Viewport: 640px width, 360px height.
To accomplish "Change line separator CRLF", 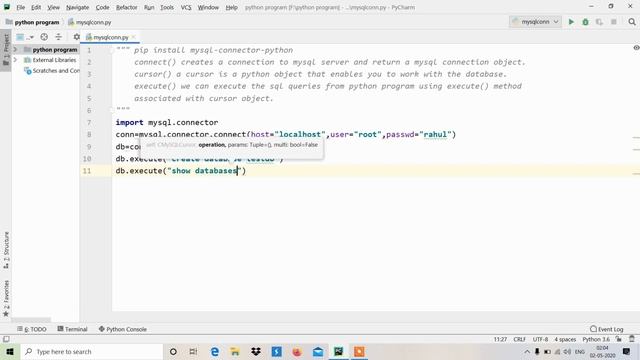I will pyautogui.click(x=519, y=339).
